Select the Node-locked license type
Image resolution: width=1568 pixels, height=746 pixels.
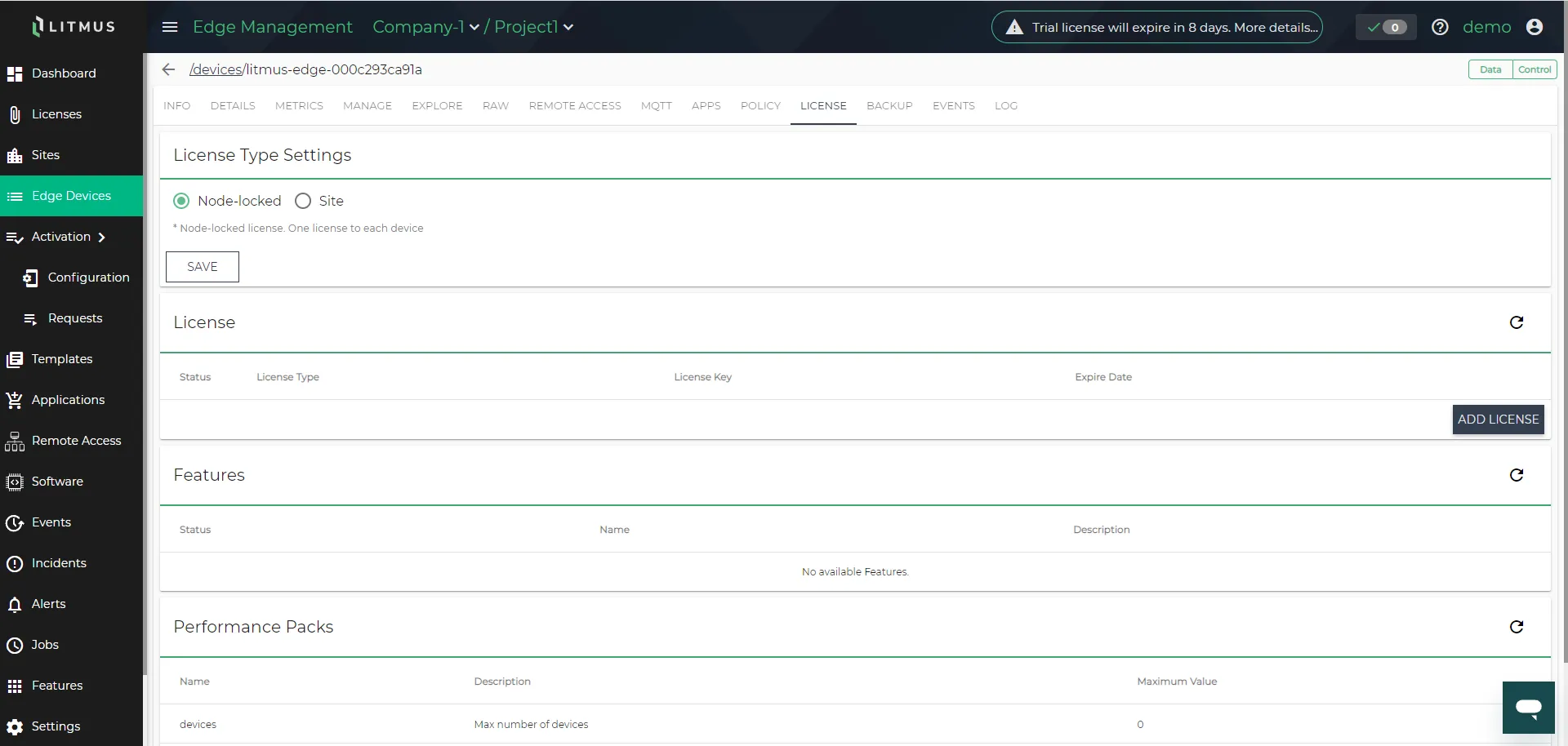(181, 201)
